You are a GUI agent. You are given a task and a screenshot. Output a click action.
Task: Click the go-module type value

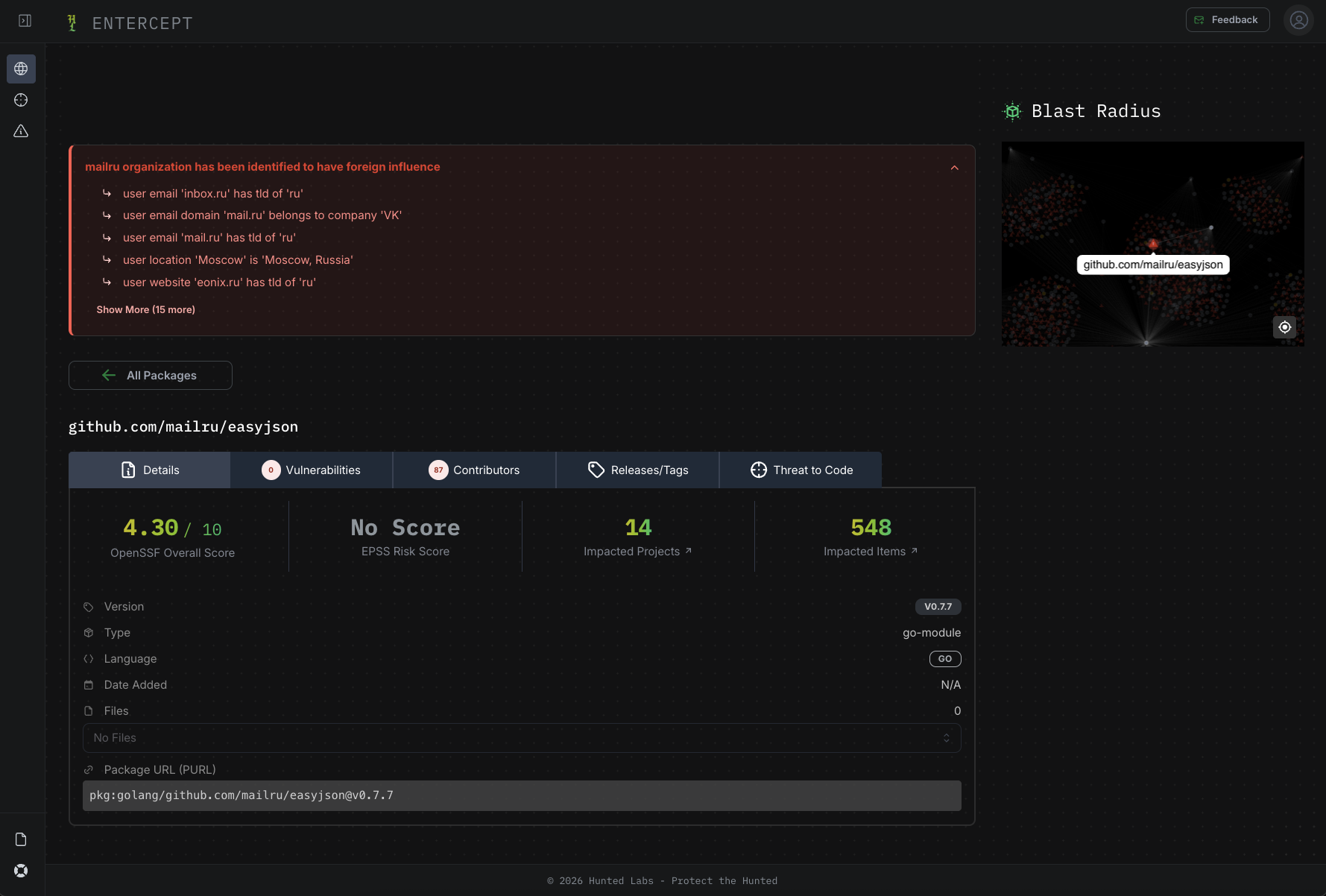(932, 633)
